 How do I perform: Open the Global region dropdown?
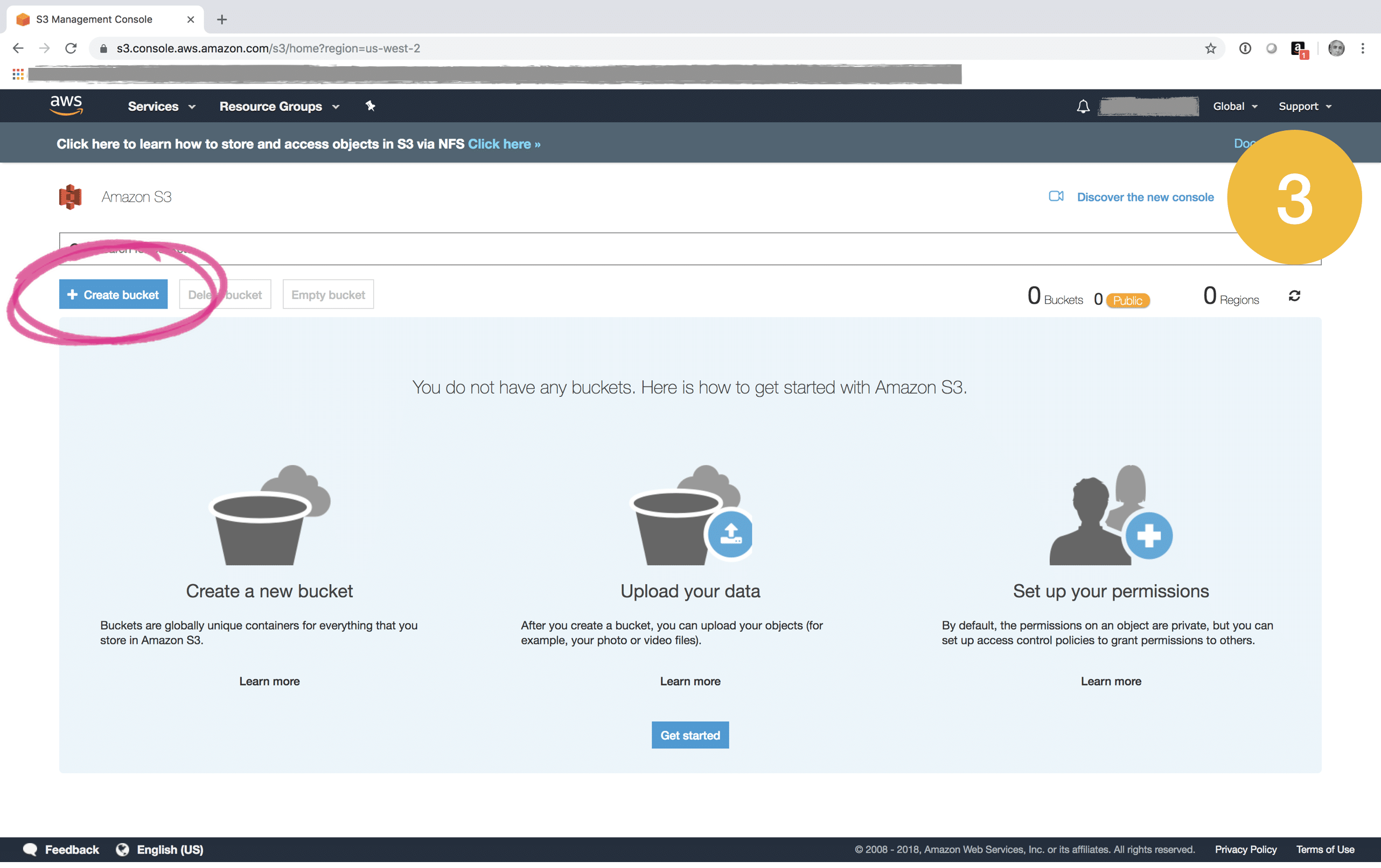(1234, 107)
